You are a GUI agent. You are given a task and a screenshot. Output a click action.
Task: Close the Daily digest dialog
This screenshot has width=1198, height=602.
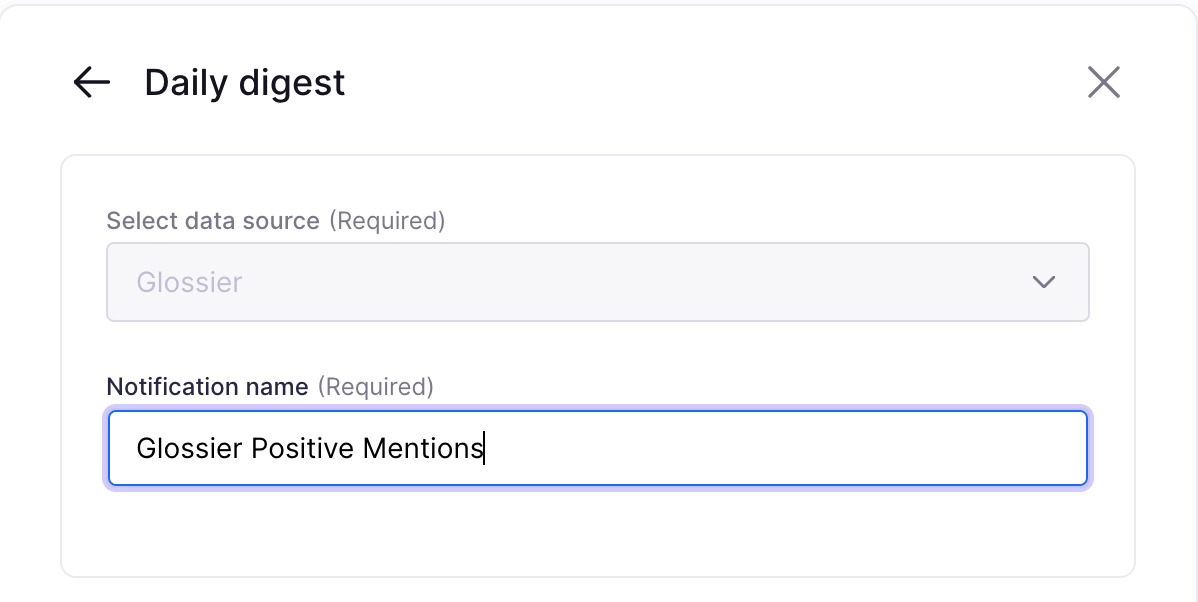click(x=1103, y=82)
